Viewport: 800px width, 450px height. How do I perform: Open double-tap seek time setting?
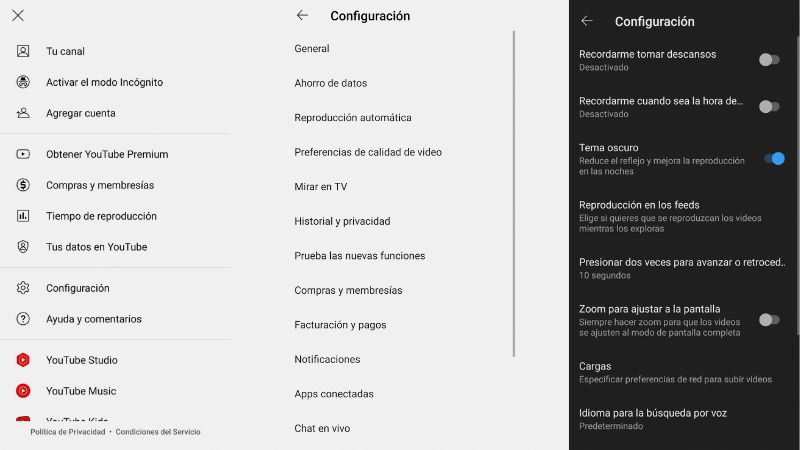(680, 268)
